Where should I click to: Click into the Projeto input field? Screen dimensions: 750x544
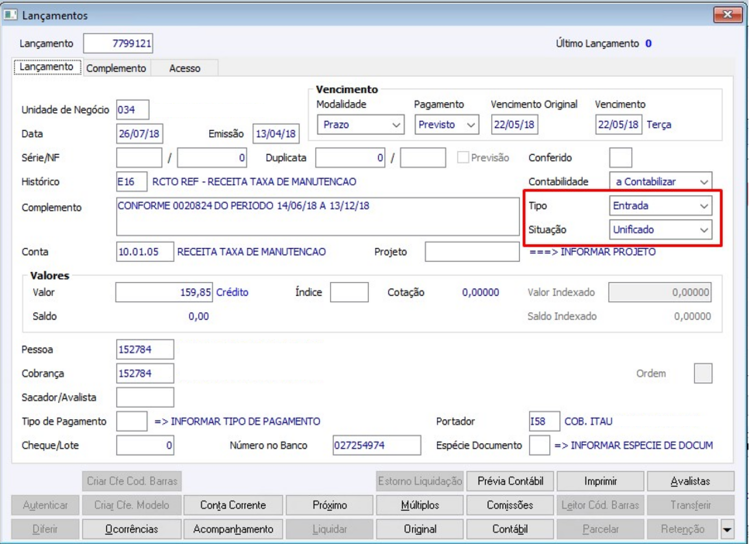(472, 252)
